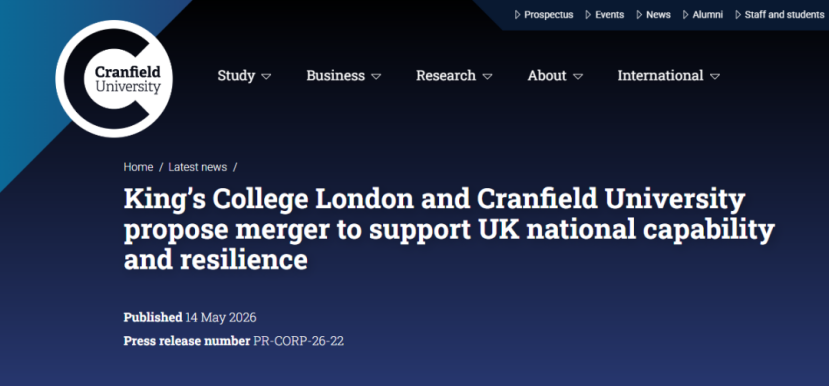Viewport: 830px width, 387px height.
Task: Click the triangle icon before Events
Action: click(588, 15)
